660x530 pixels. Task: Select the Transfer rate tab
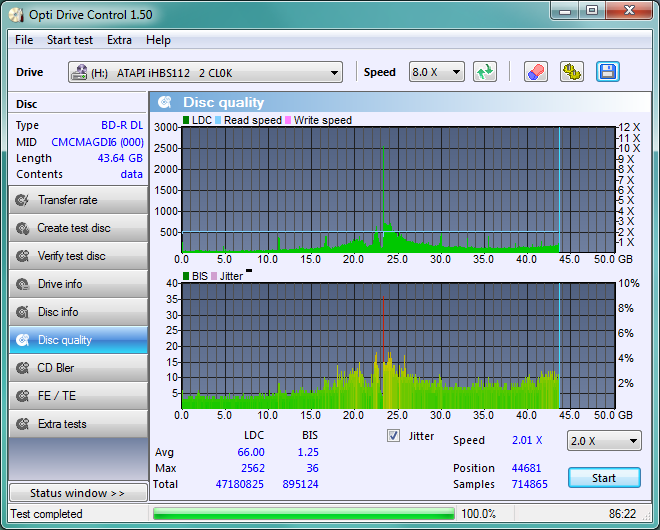78,200
